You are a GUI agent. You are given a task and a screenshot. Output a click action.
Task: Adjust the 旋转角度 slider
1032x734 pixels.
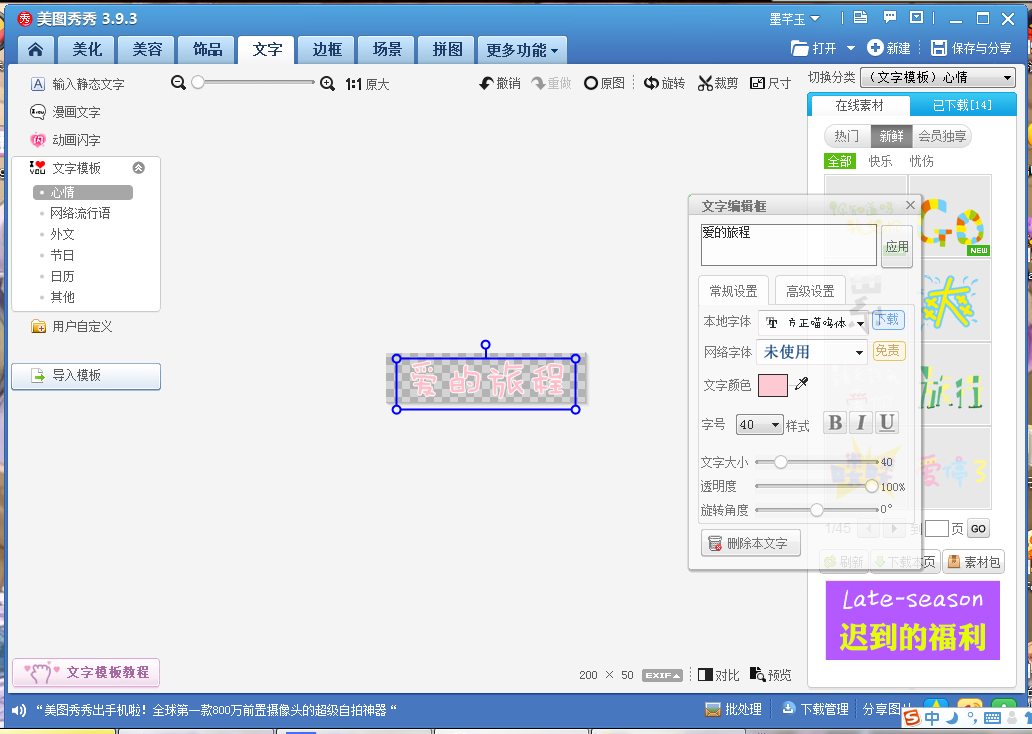817,510
